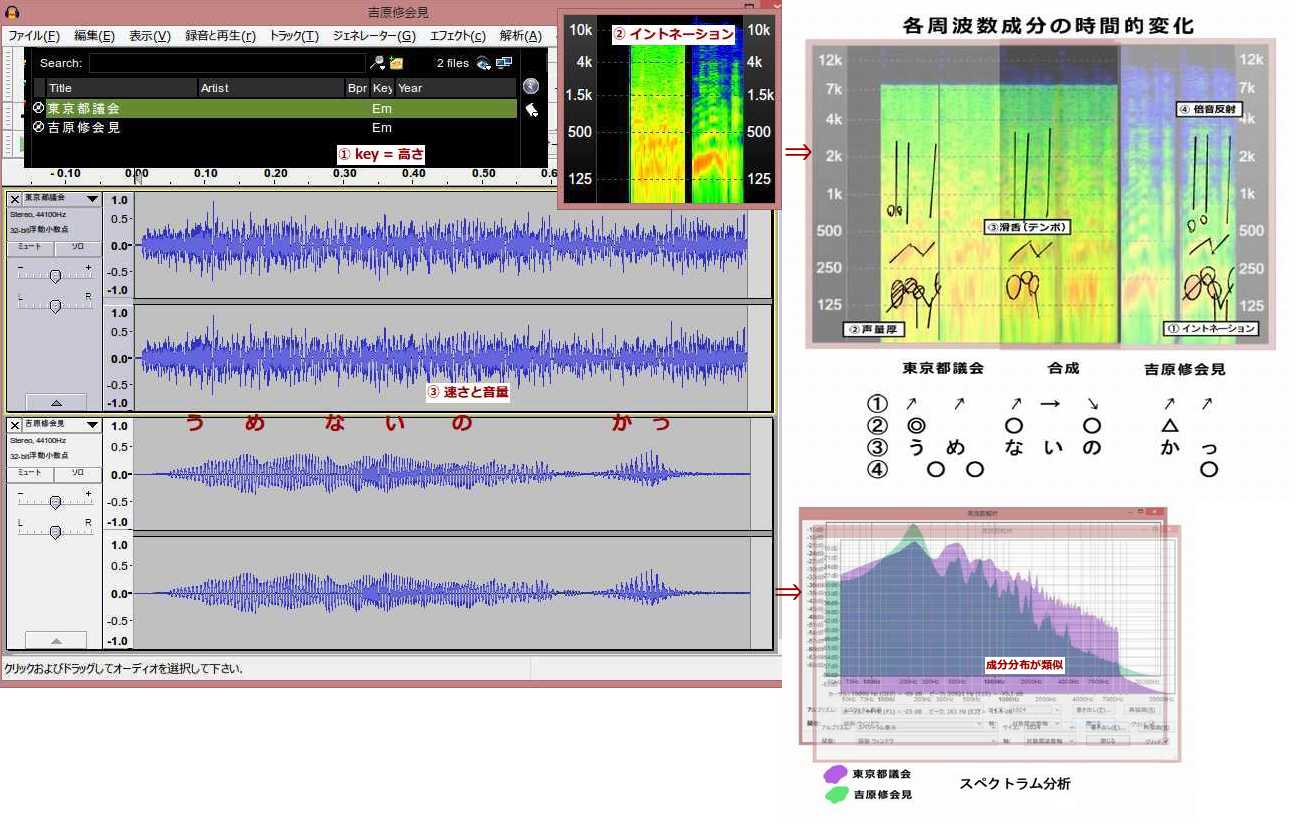Screen dimensions: 1296x829
Task: Click the status bar message クリックおよびドラッグして…
Action: (x=124, y=669)
